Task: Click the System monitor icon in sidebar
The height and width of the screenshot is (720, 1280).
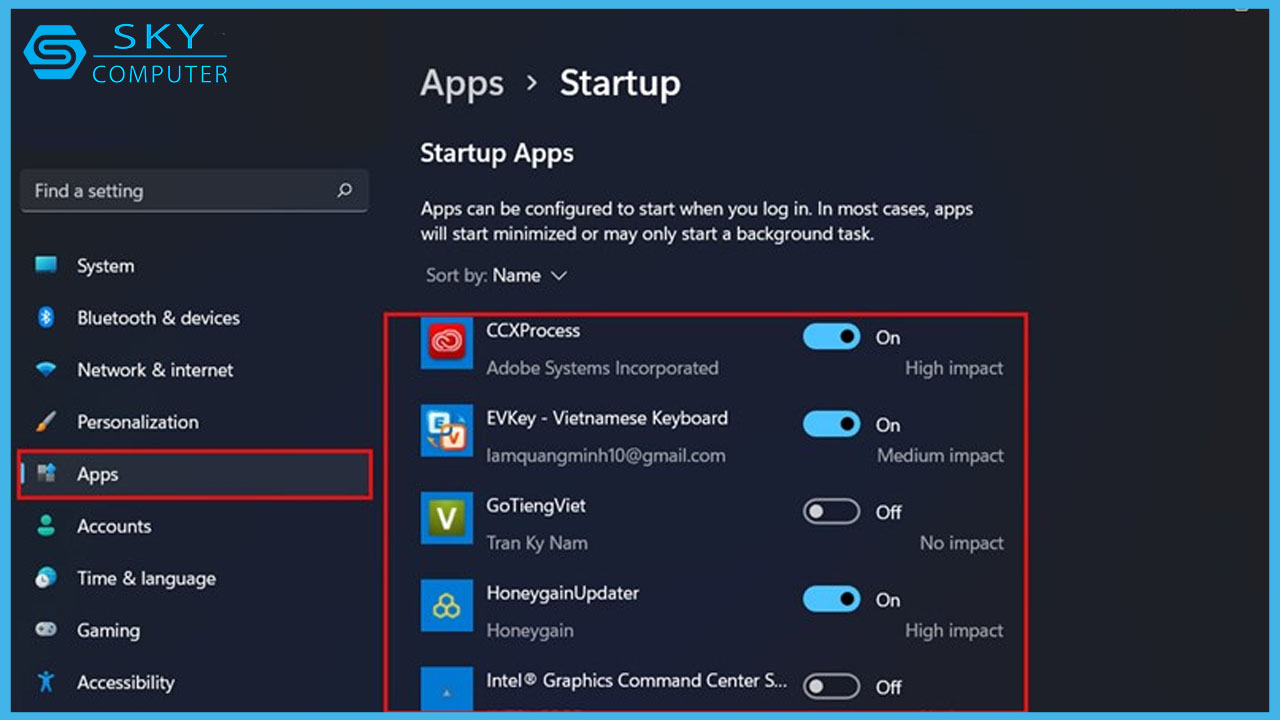Action: [x=46, y=265]
